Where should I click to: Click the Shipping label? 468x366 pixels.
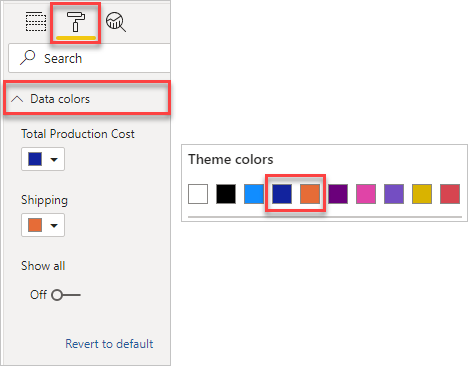coord(44,200)
